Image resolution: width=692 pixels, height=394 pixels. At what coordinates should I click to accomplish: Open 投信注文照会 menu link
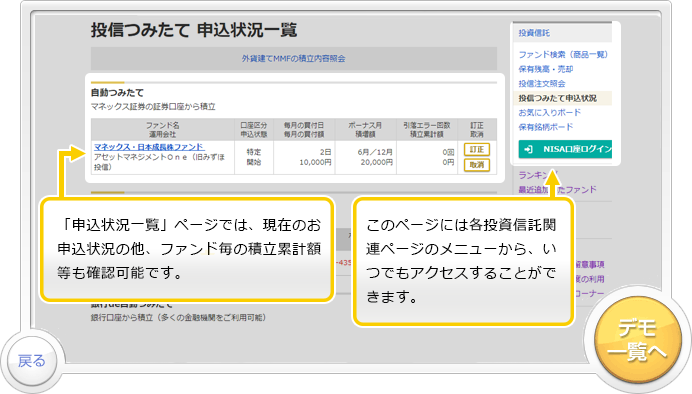coord(542,83)
